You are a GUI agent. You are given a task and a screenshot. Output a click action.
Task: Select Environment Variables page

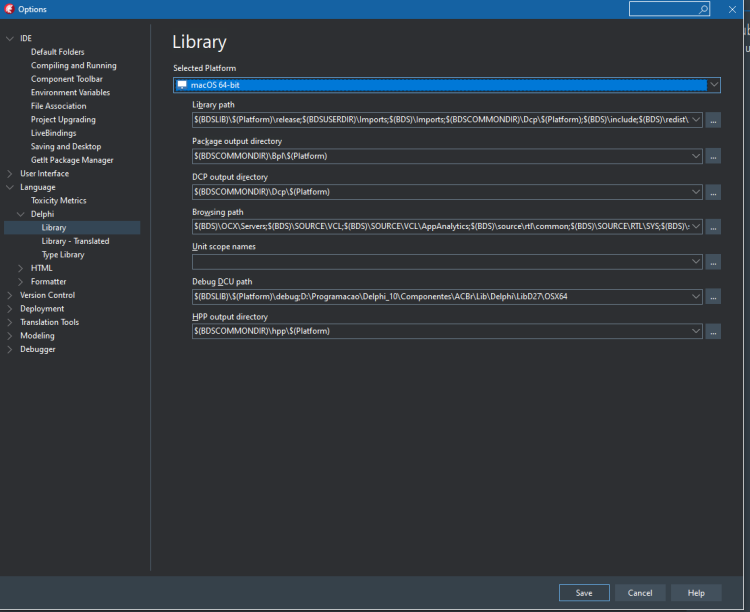[70, 92]
